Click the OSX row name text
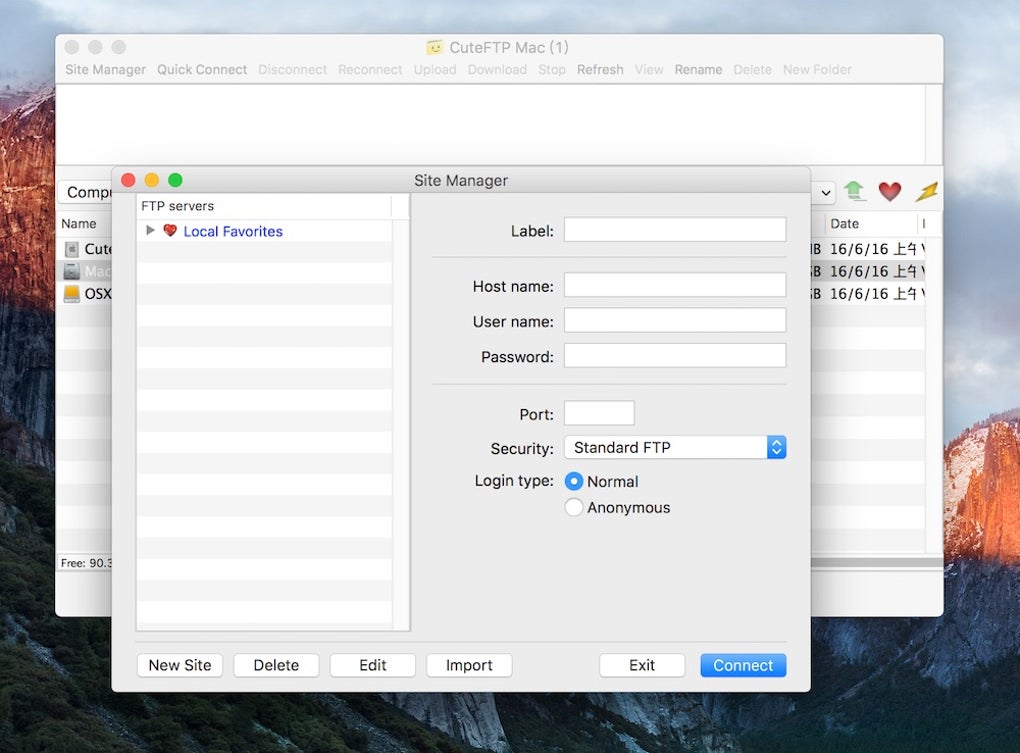 (98, 294)
